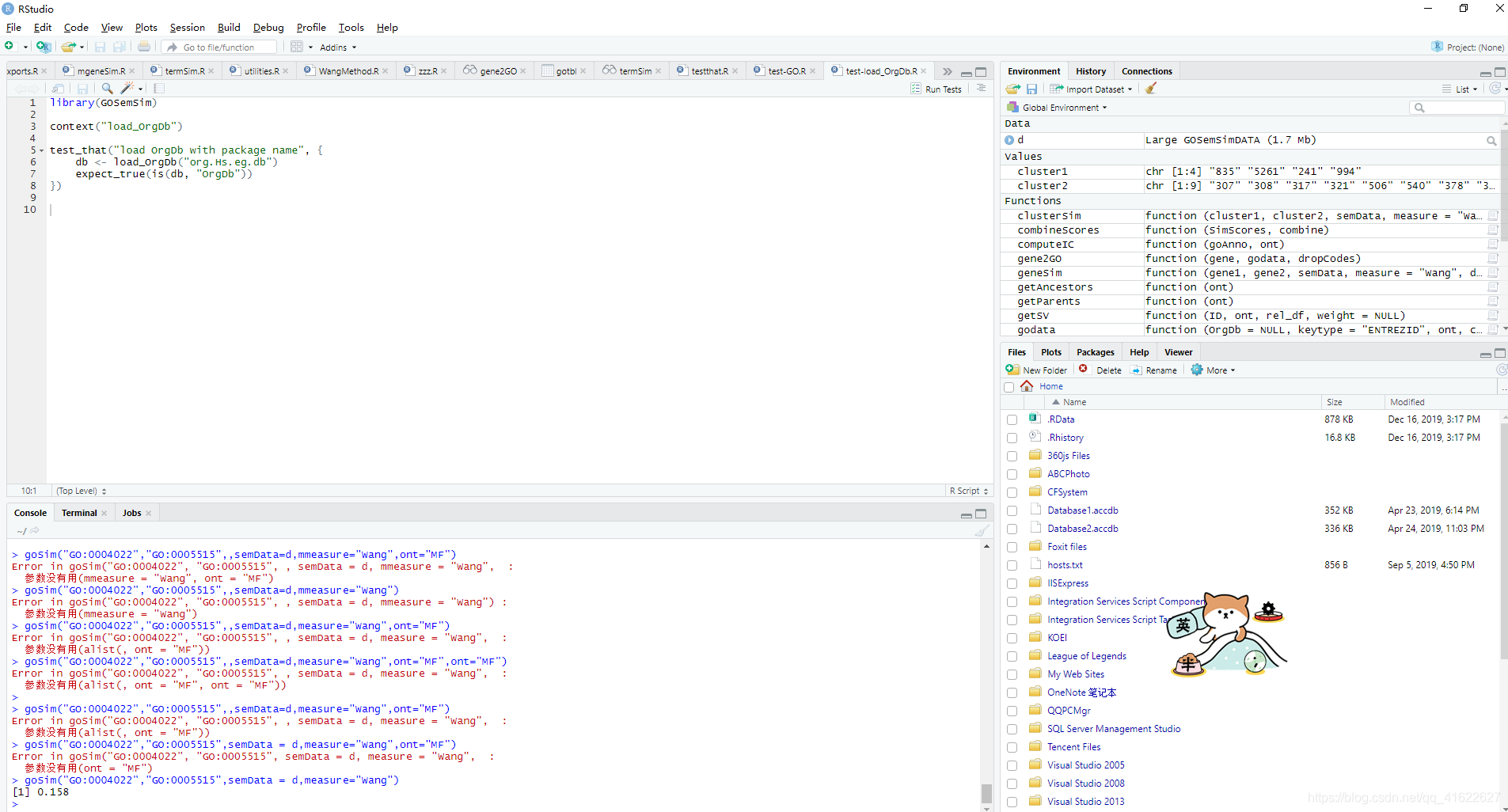The image size is (1508, 812).
Task: Tick the checkbox for League of Legends
Action: coord(1012,656)
